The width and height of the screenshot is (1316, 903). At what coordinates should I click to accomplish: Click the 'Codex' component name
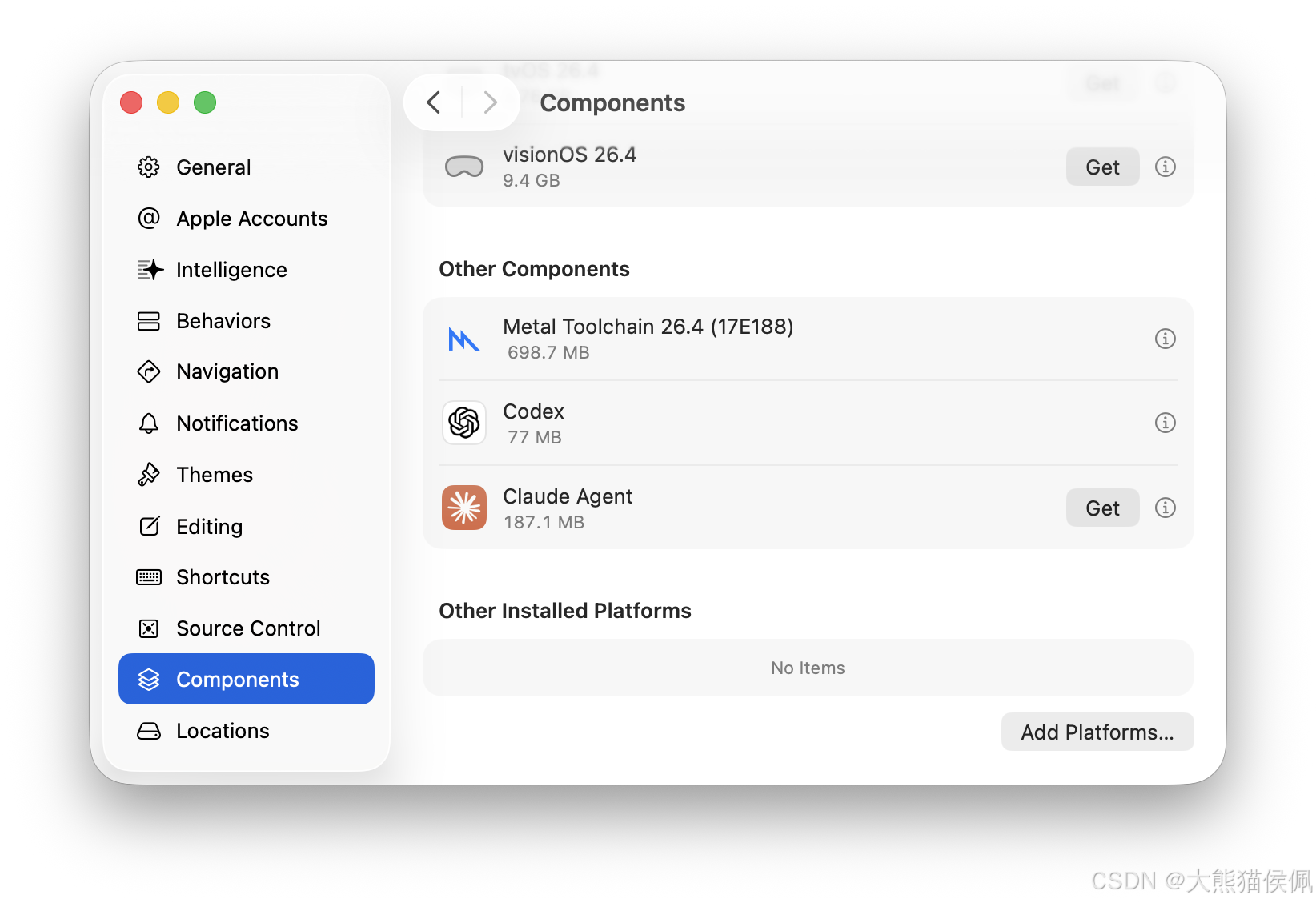pos(533,411)
